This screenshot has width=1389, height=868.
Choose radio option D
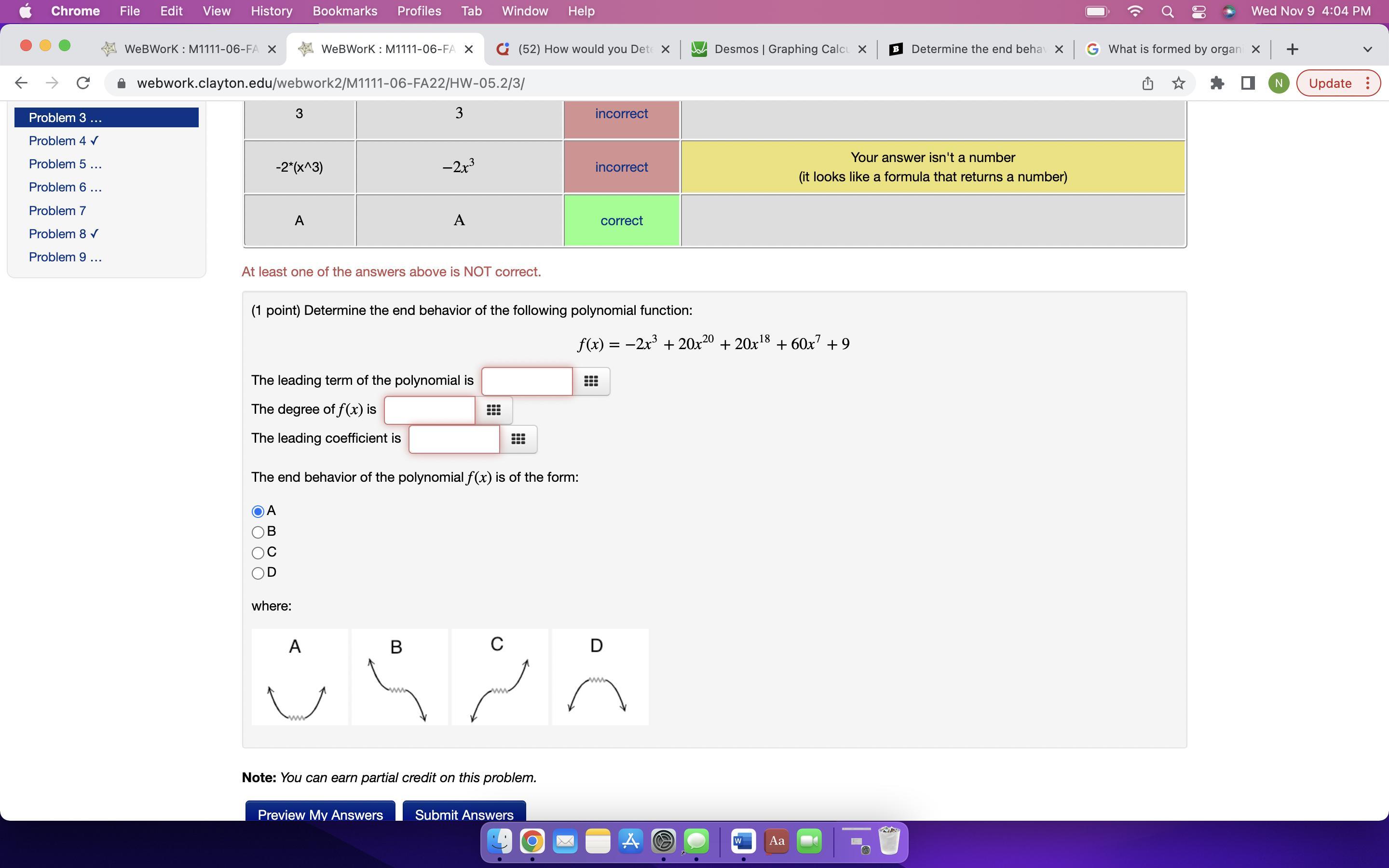(259, 573)
